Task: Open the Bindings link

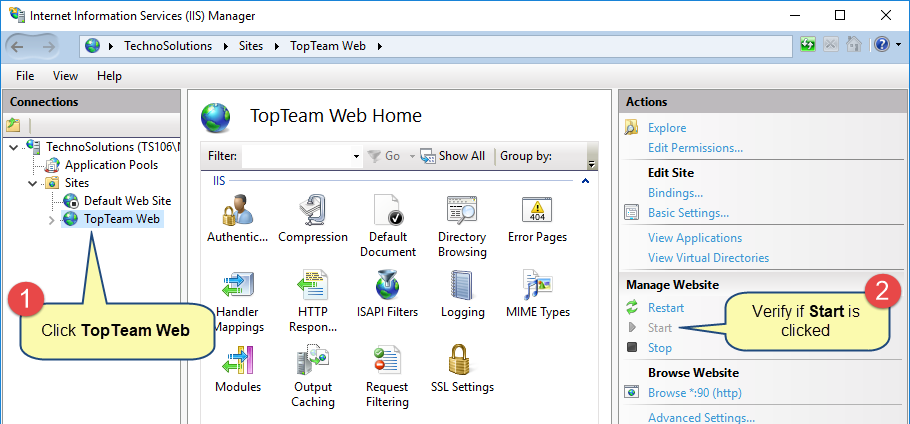Action: tap(676, 193)
